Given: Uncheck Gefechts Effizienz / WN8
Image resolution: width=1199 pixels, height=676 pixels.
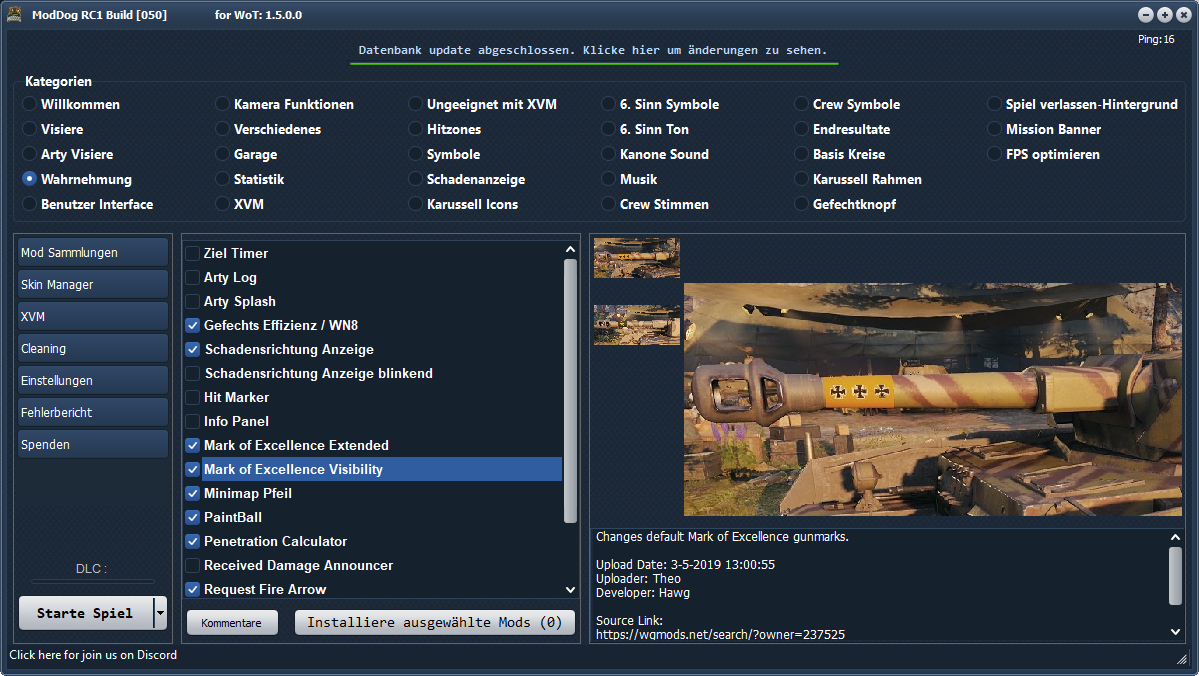Looking at the screenshot, I should (x=193, y=325).
